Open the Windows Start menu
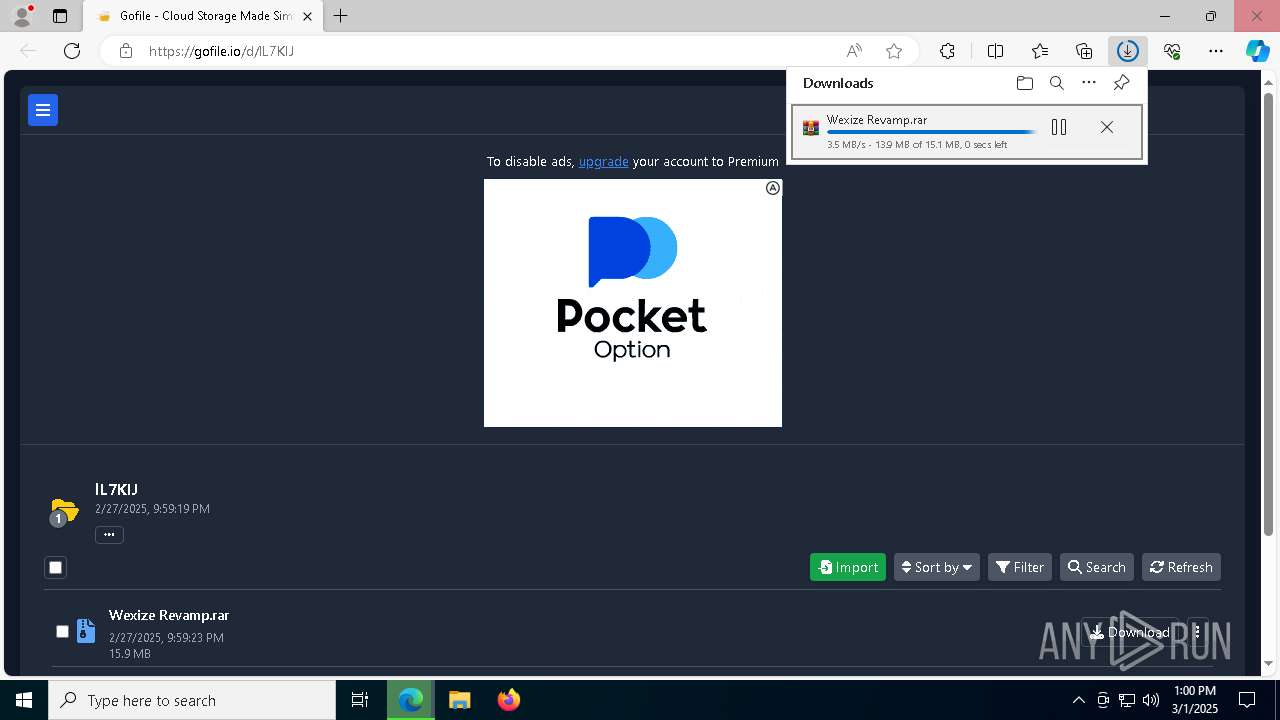The image size is (1280, 720). click(24, 700)
